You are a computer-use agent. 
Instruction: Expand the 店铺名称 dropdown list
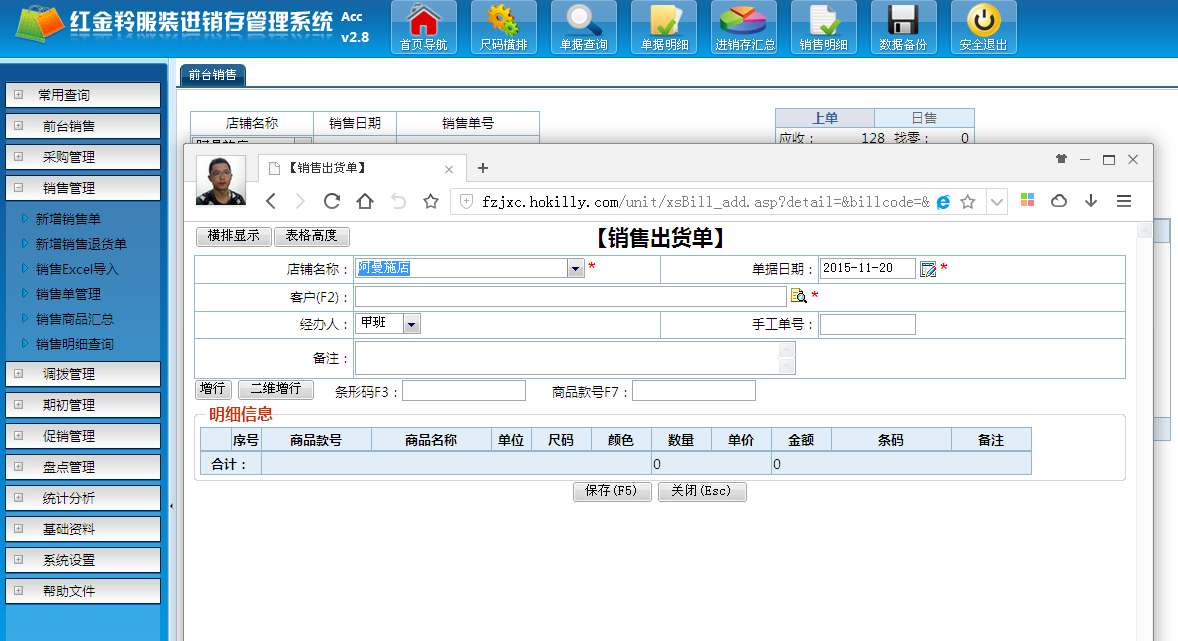tap(575, 268)
